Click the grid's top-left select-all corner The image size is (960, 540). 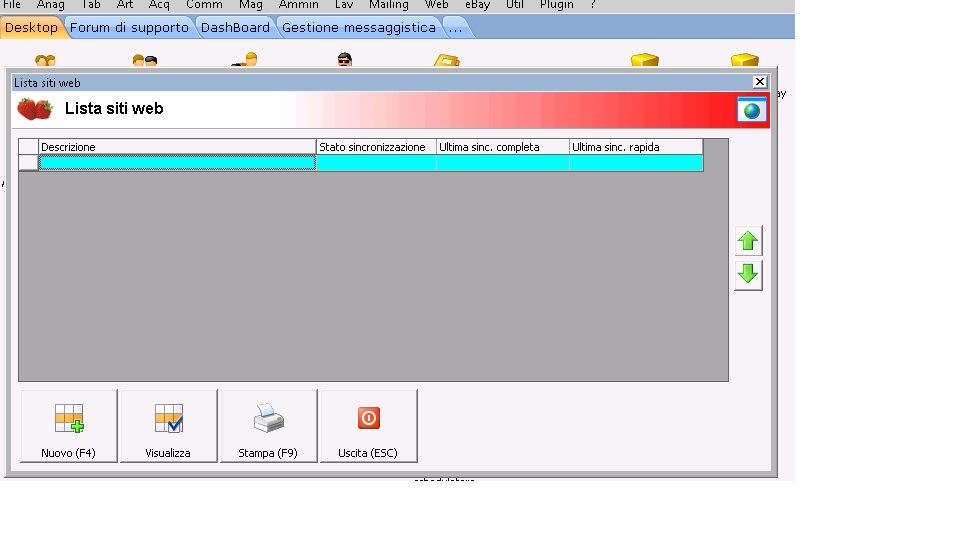pos(28,147)
